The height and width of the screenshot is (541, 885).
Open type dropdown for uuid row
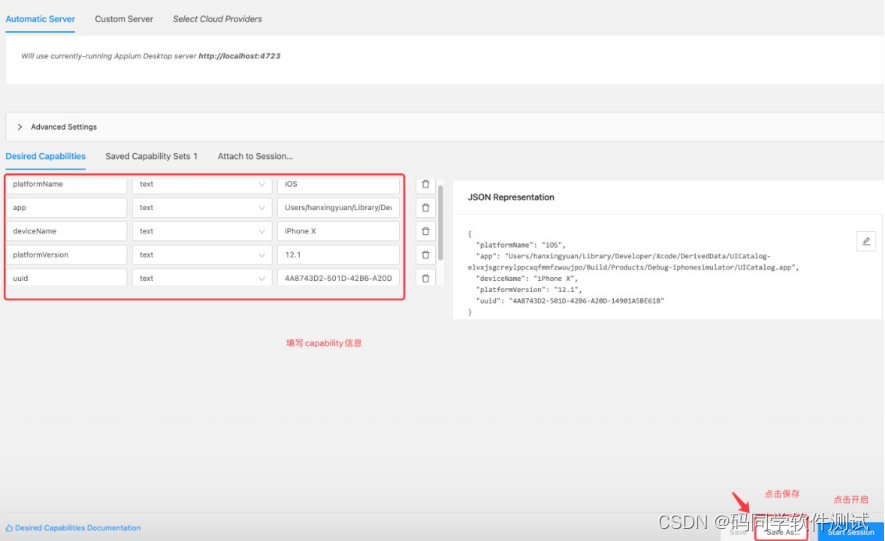202,278
